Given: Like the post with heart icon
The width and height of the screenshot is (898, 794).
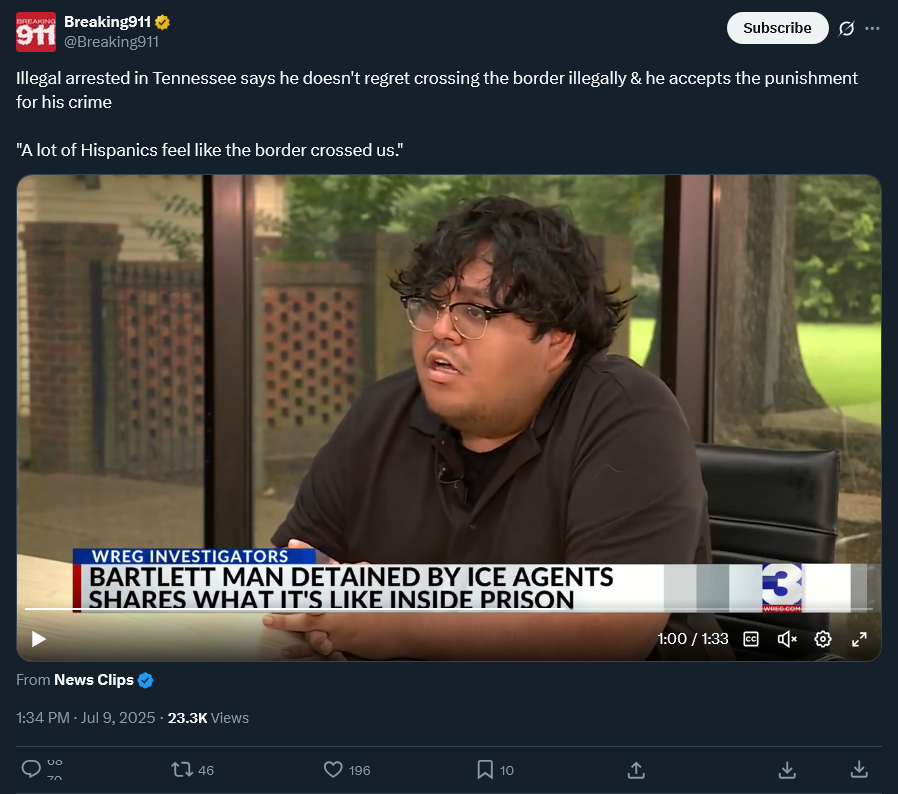Looking at the screenshot, I should point(333,769).
